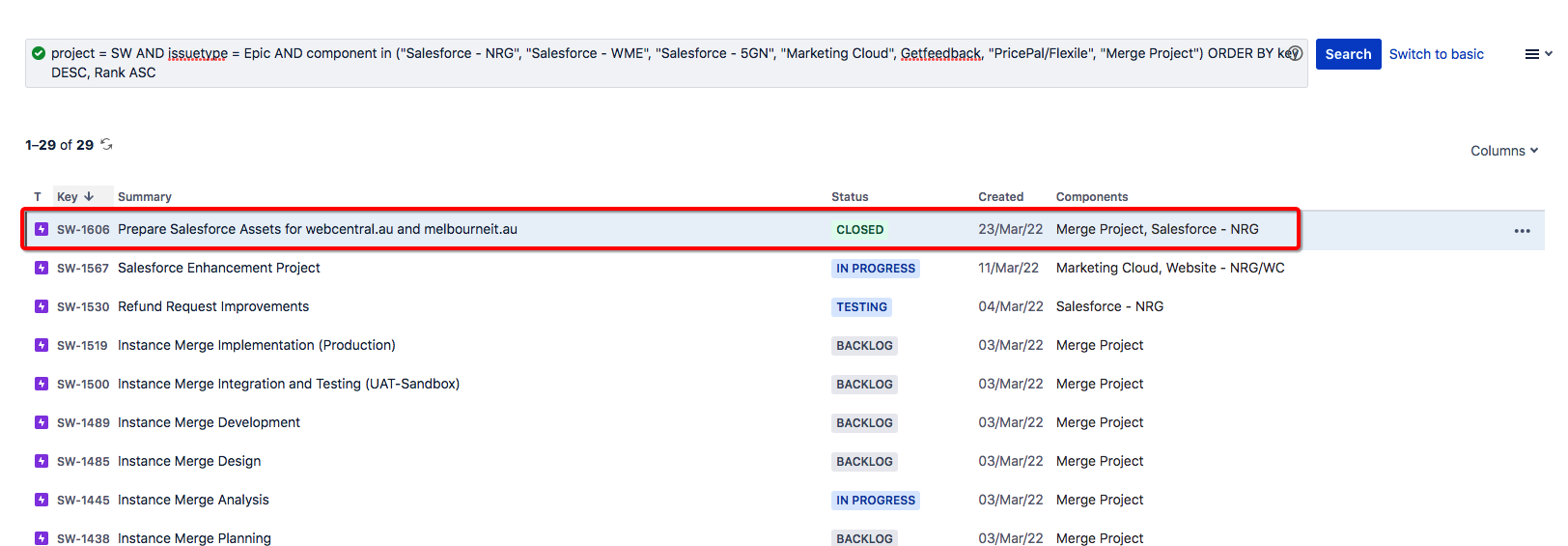Open 'Refund Request Improvements' summary
This screenshot has height=546, width=1568.
pyautogui.click(x=213, y=306)
